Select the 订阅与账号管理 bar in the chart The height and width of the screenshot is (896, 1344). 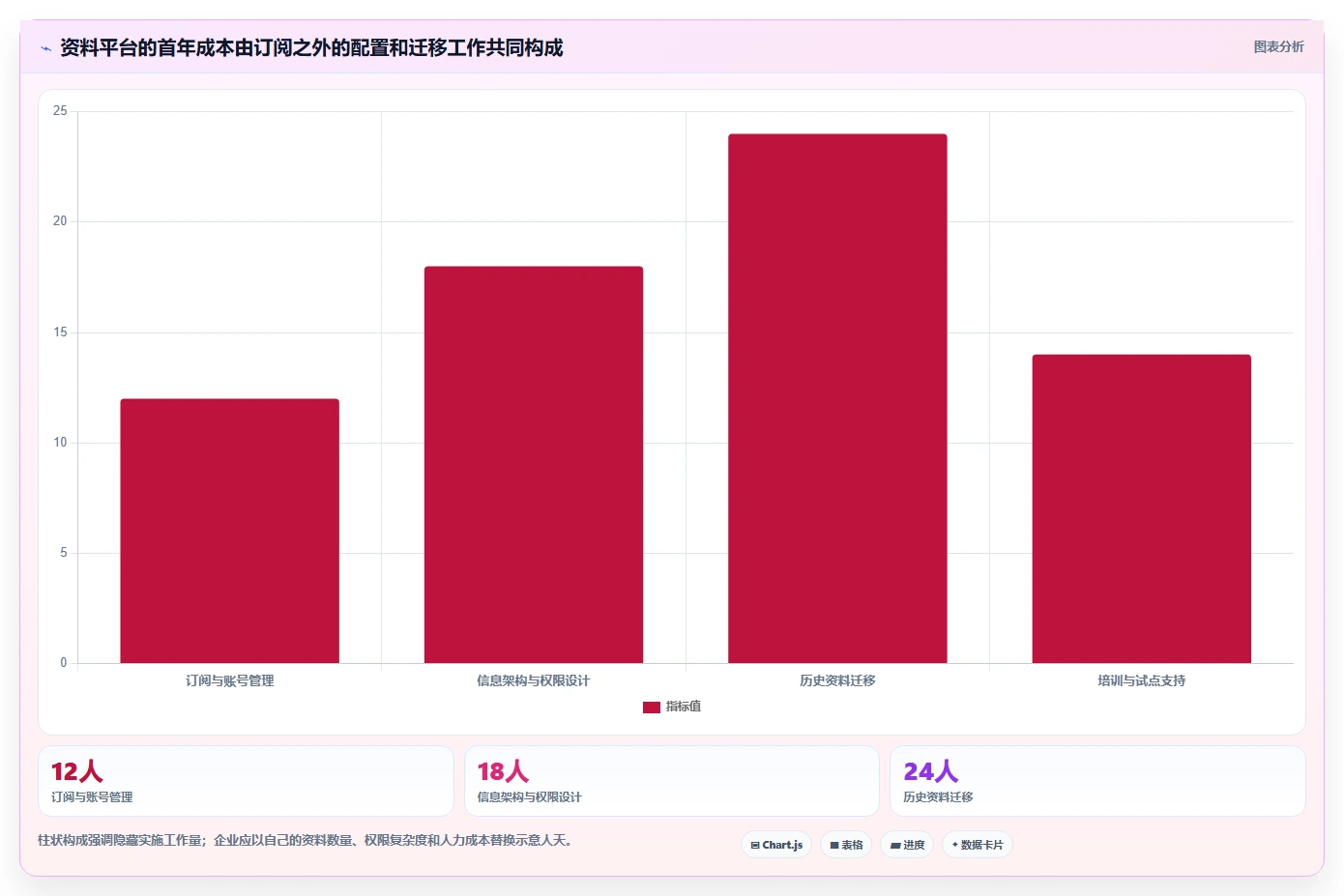pyautogui.click(x=229, y=531)
